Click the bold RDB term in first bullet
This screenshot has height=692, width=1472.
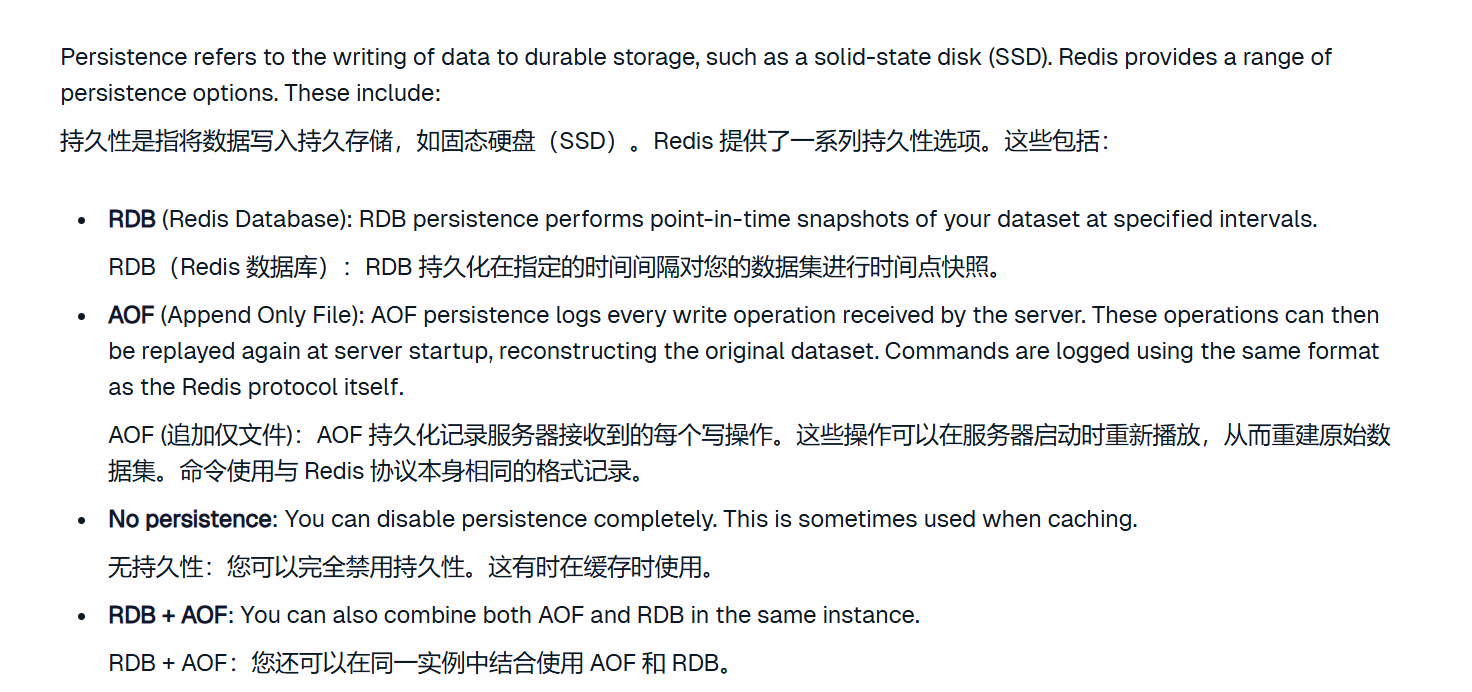click(x=131, y=219)
